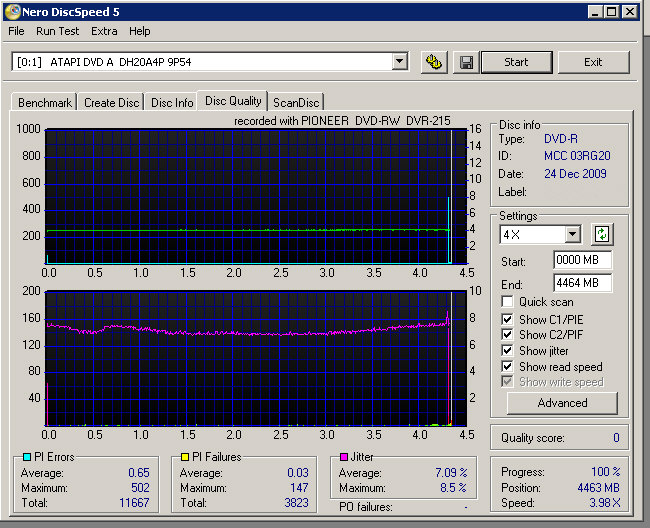Open the Help menu

pos(139,31)
